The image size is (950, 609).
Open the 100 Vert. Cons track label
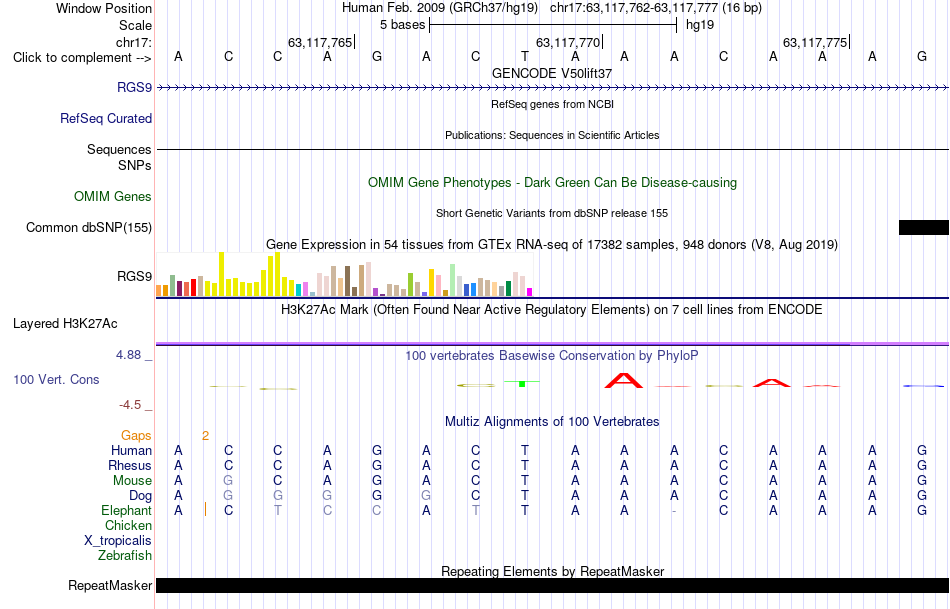tap(56, 379)
